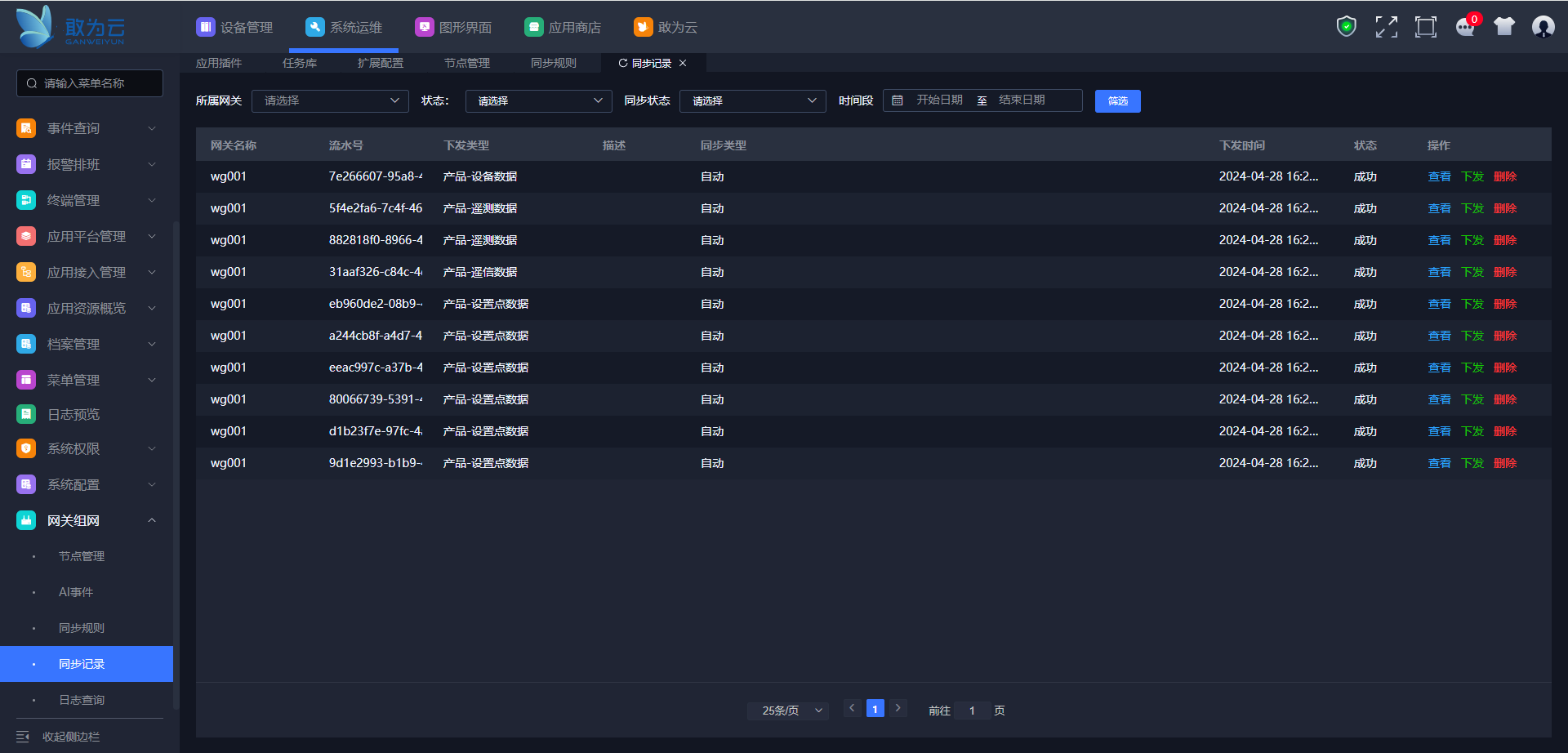Click 删除 for serial 9d1e2993-b1b9
The image size is (1568, 753).
click(1505, 463)
